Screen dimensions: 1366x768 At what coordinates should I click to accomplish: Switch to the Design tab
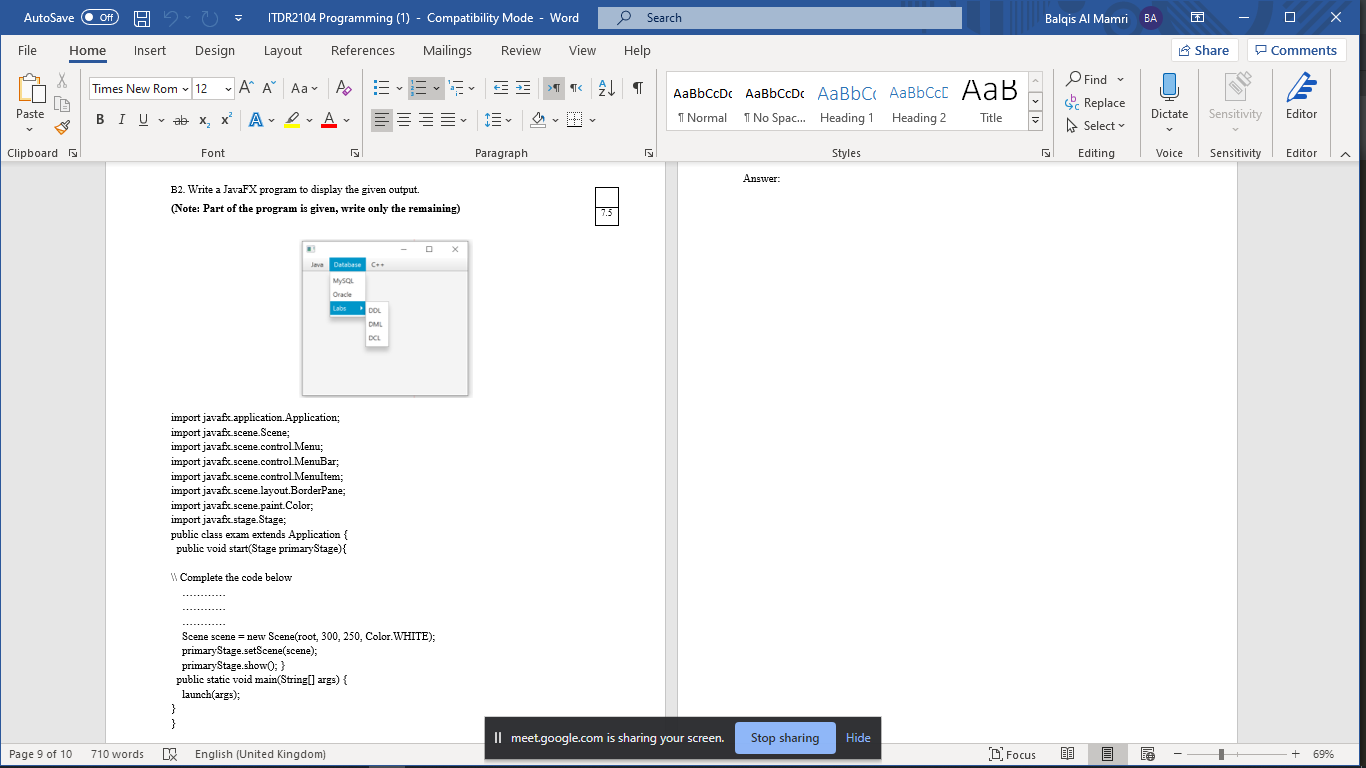[215, 50]
